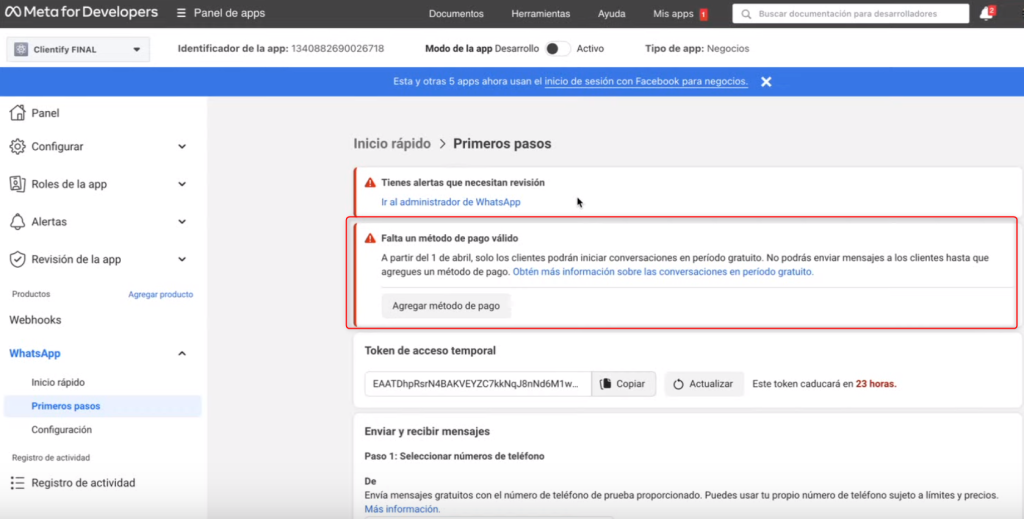Screen dimensions: 1024x519
Task: Expand the Alertas section
Action: [182, 221]
